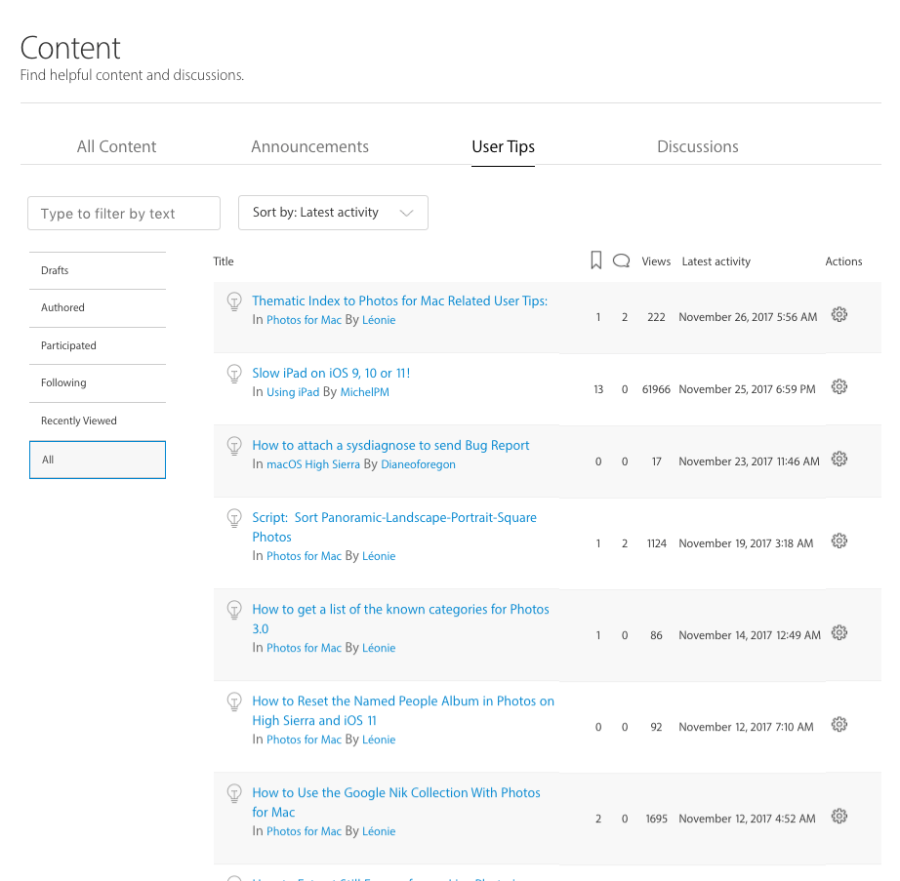Open 'How to attach a sysdiagnose' tip link
The width and height of the screenshot is (900, 881).
[390, 445]
